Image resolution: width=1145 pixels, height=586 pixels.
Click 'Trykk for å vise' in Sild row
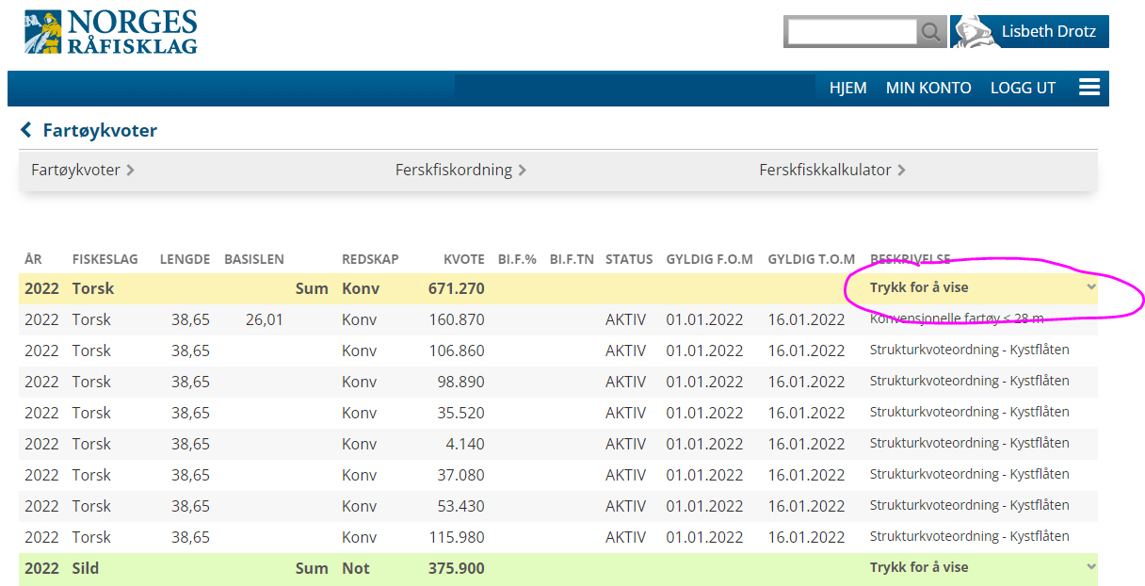click(x=918, y=568)
